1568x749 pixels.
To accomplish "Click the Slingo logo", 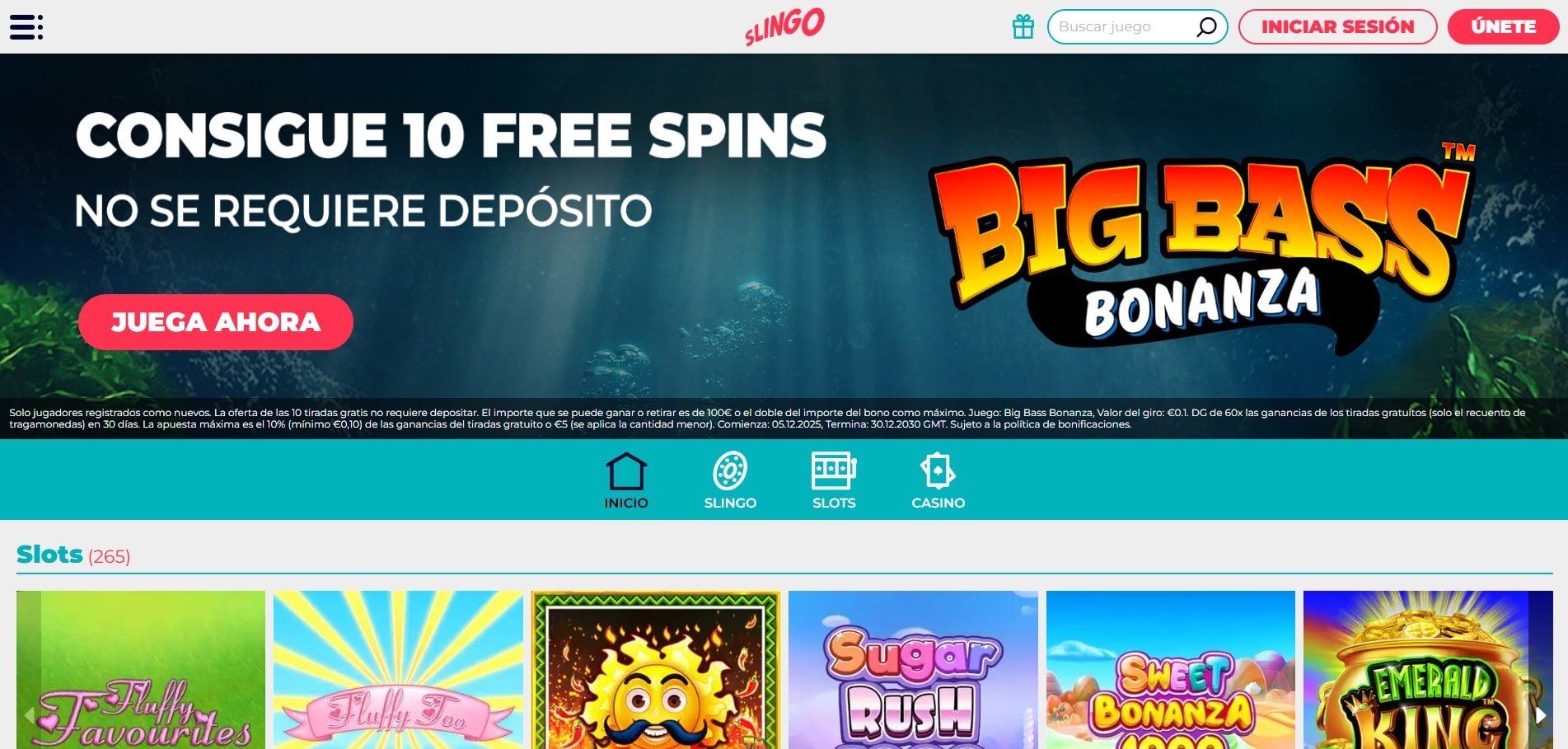I will [x=784, y=26].
